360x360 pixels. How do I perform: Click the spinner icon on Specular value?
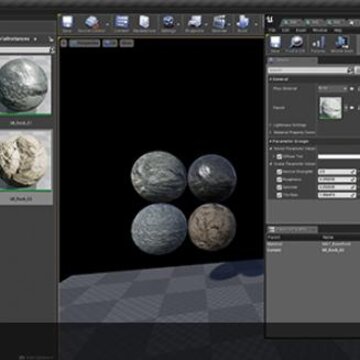tap(353, 187)
